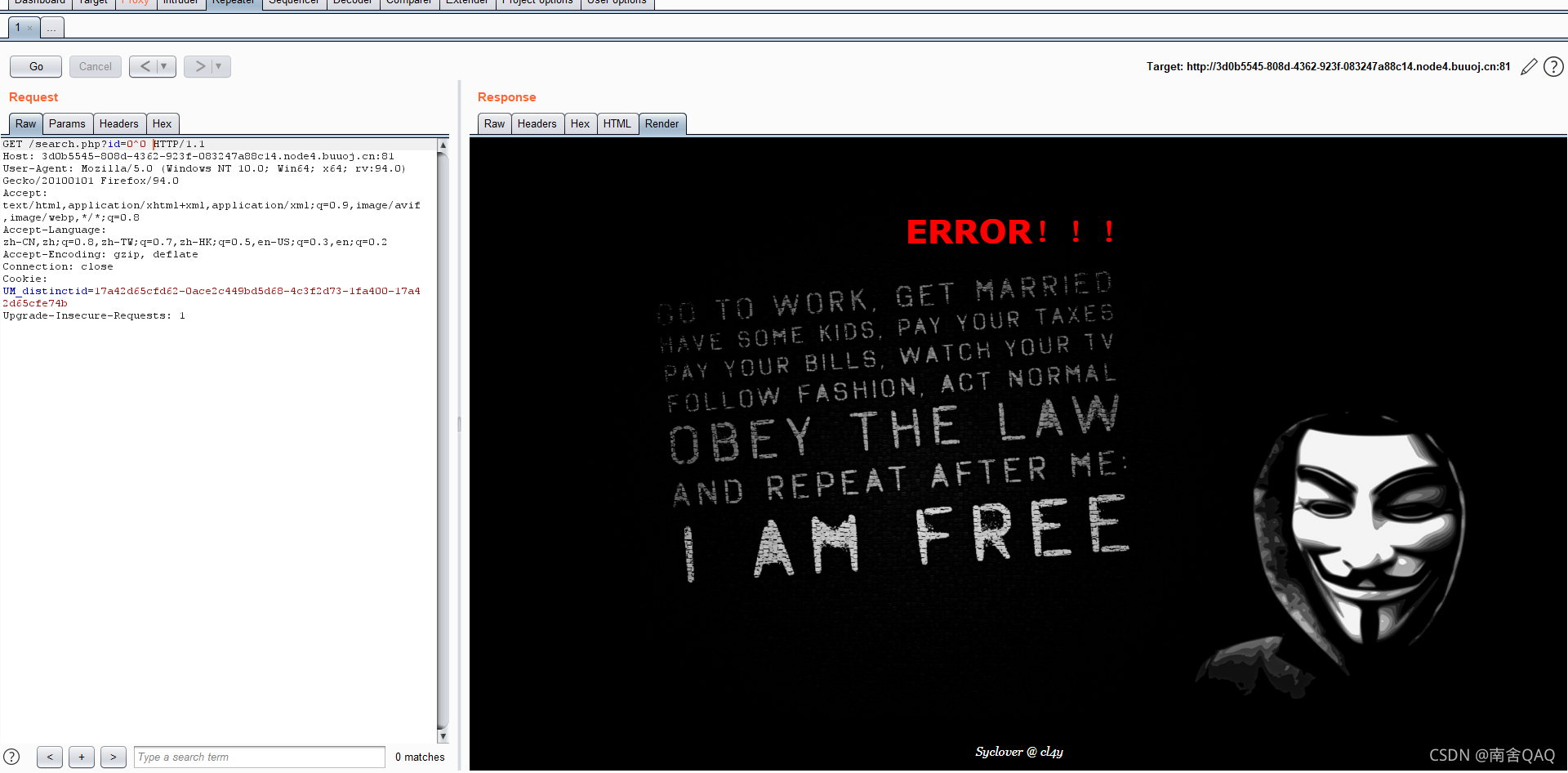
Task: Click the '0 matches' search count label
Action: (x=420, y=757)
